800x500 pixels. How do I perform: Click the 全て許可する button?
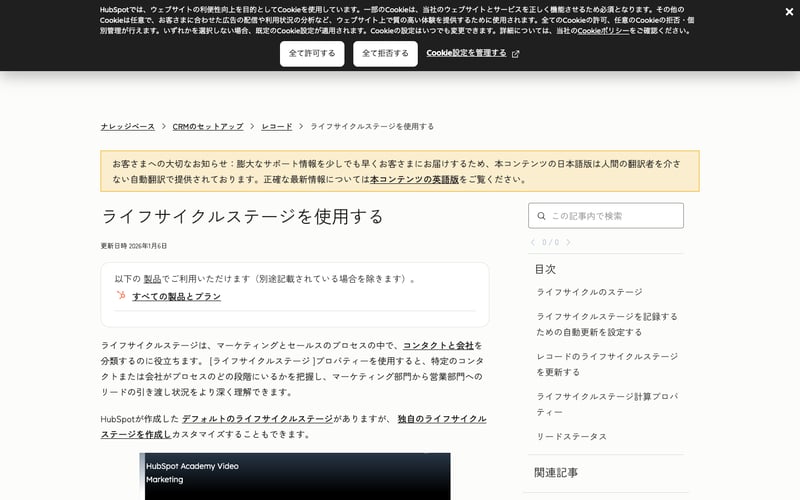coord(312,54)
